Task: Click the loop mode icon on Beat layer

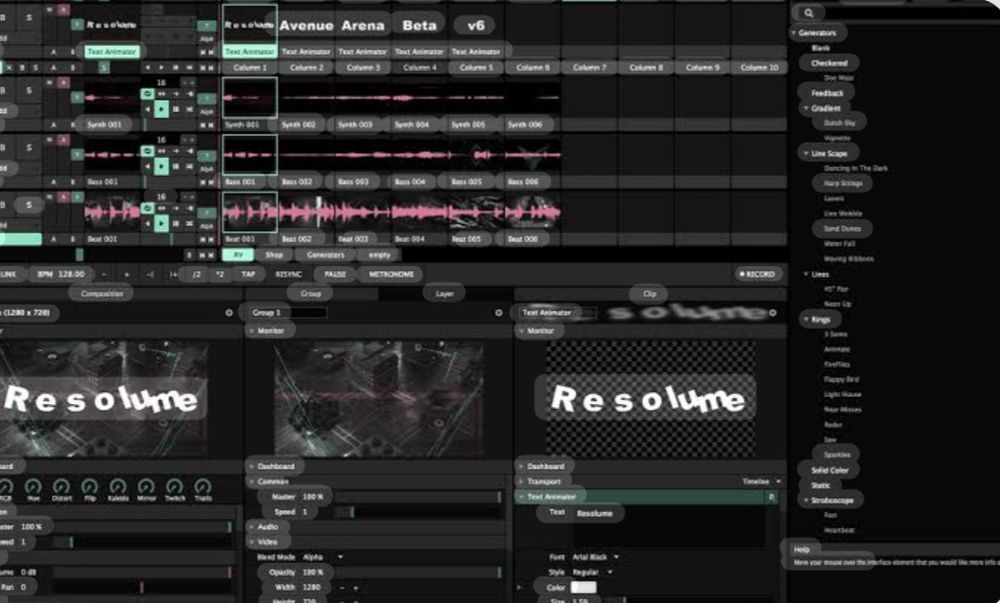Action: click(147, 208)
